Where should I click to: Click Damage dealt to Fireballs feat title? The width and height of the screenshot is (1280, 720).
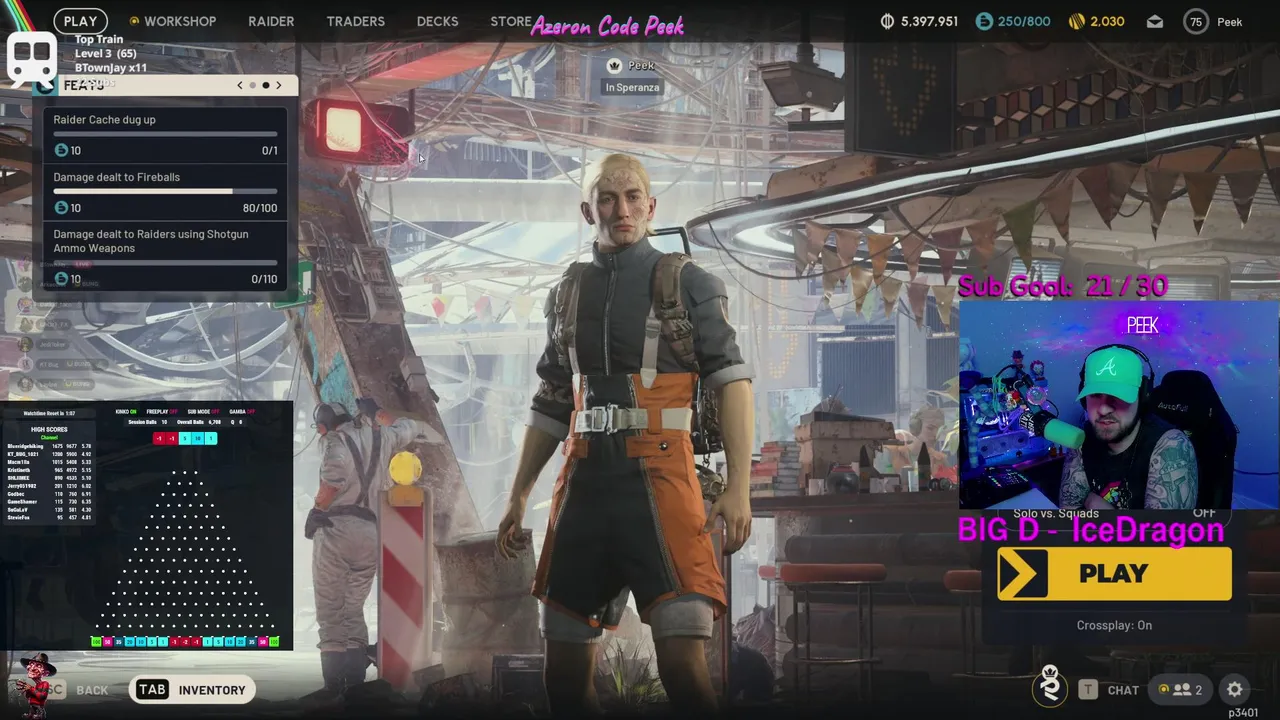click(x=117, y=177)
